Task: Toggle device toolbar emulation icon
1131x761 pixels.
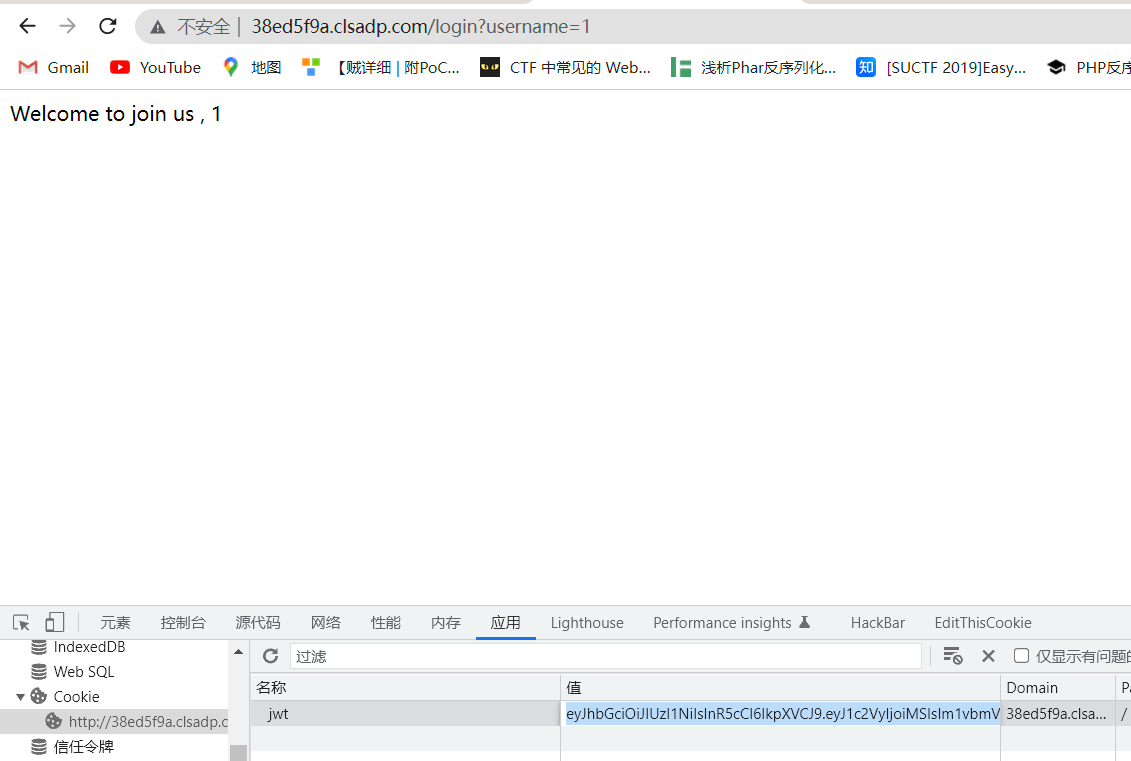Action: coord(55,622)
